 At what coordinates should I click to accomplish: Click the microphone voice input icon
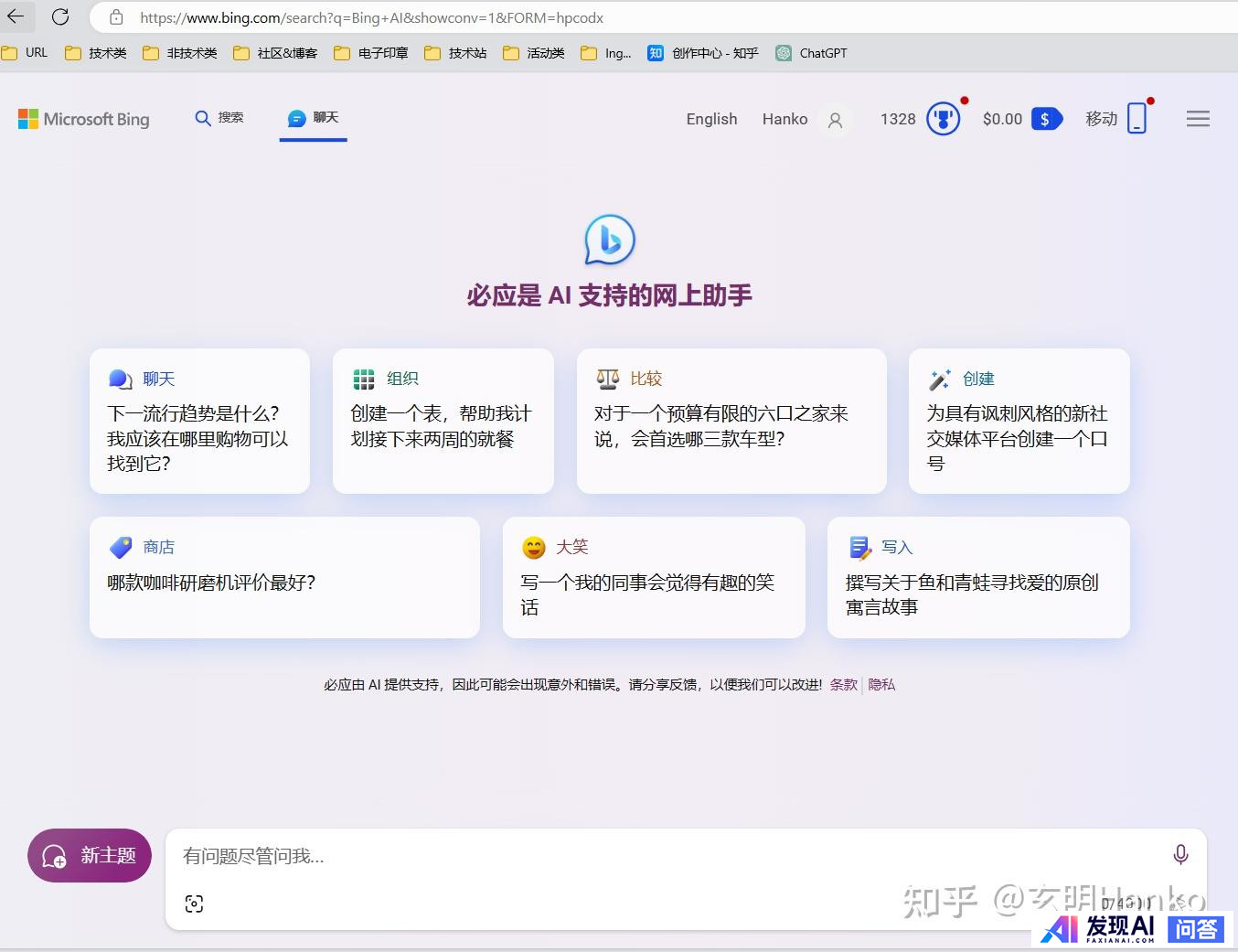click(x=1180, y=854)
